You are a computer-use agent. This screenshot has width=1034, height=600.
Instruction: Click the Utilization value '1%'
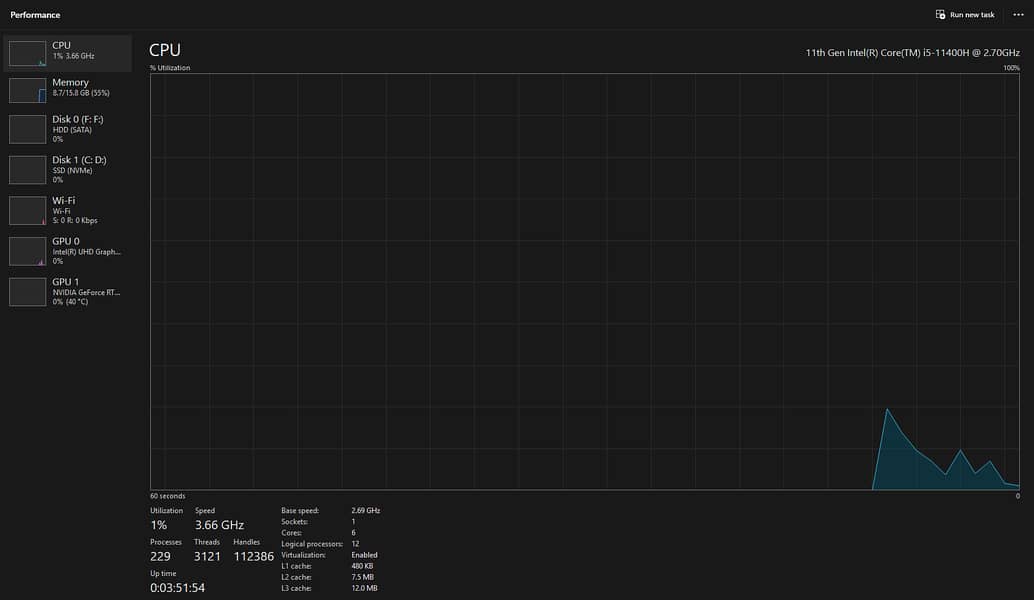(158, 525)
